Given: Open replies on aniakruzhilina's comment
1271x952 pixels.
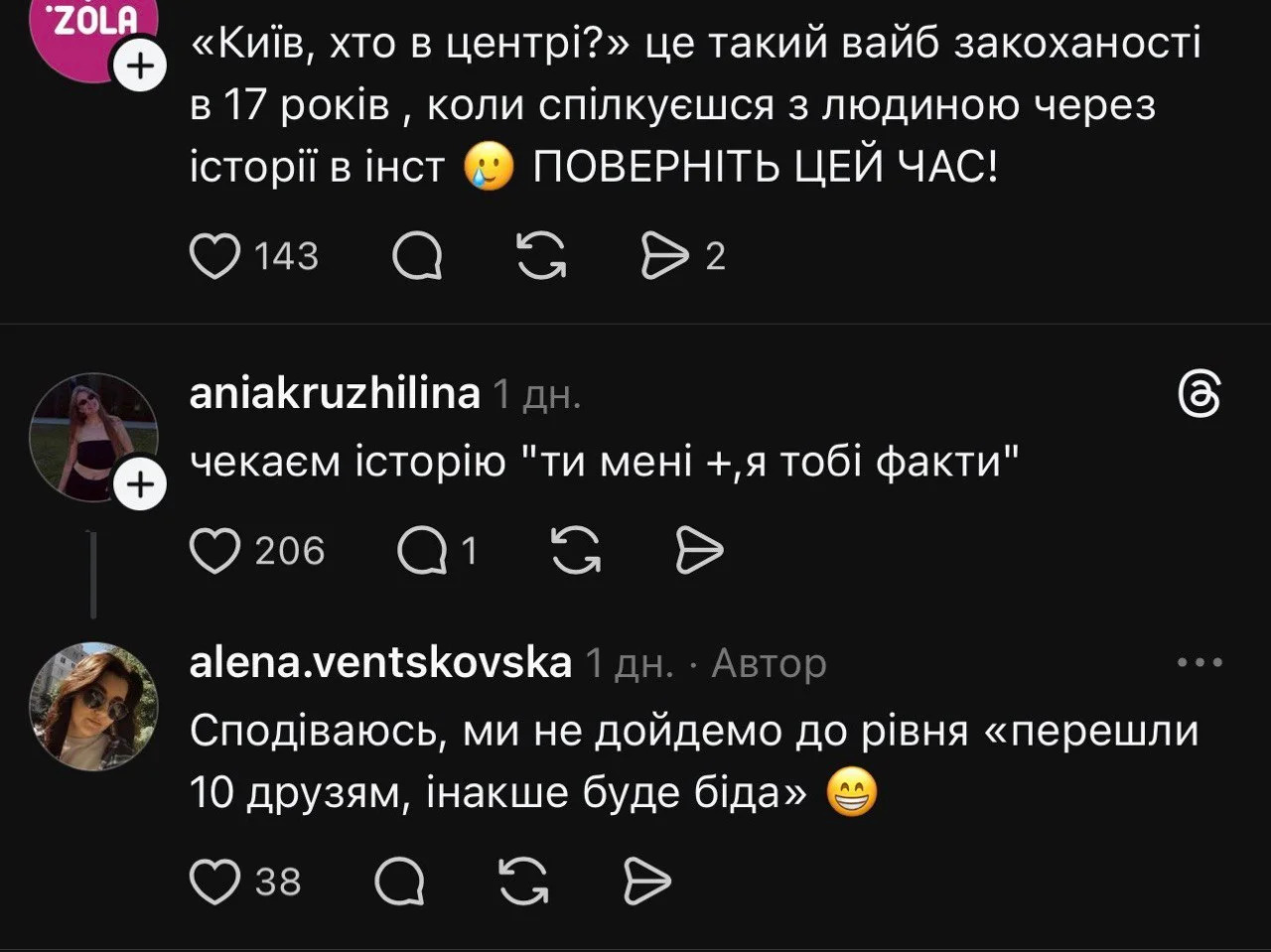Looking at the screenshot, I should [422, 551].
